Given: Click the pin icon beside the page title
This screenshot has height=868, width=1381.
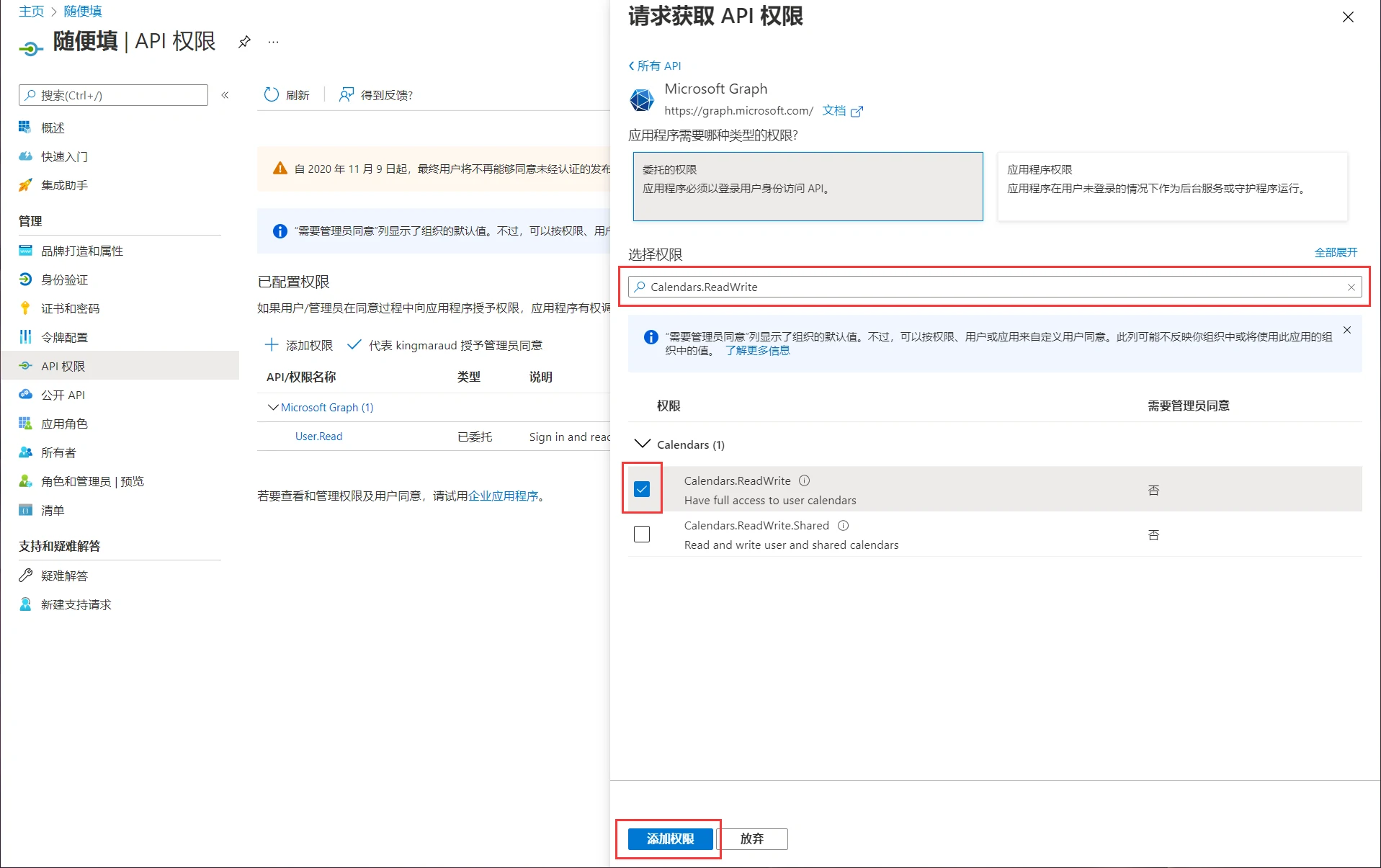Looking at the screenshot, I should click(244, 42).
